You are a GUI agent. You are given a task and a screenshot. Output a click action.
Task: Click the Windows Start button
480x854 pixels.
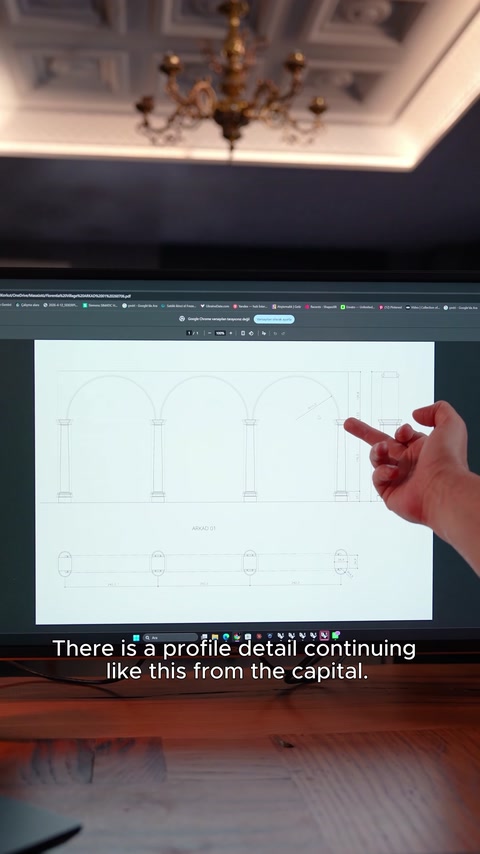136,637
